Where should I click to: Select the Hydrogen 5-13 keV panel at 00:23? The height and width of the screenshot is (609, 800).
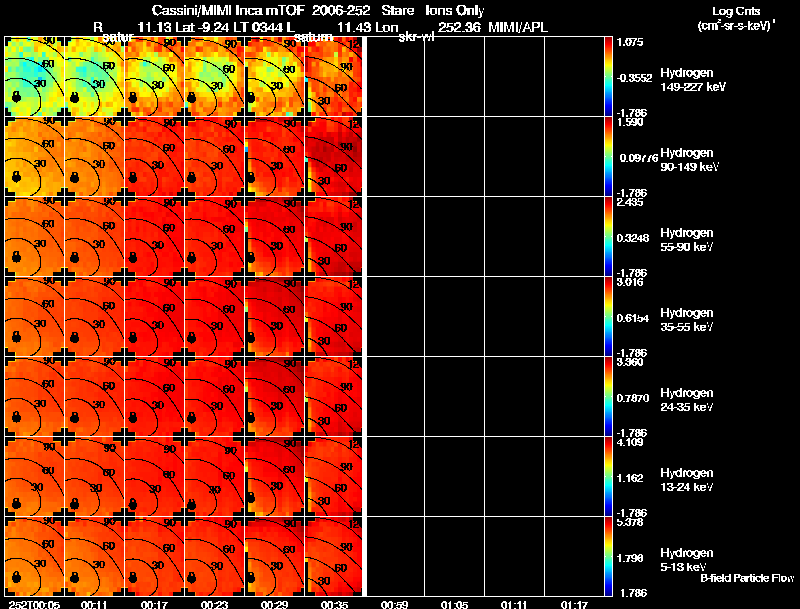(214, 556)
